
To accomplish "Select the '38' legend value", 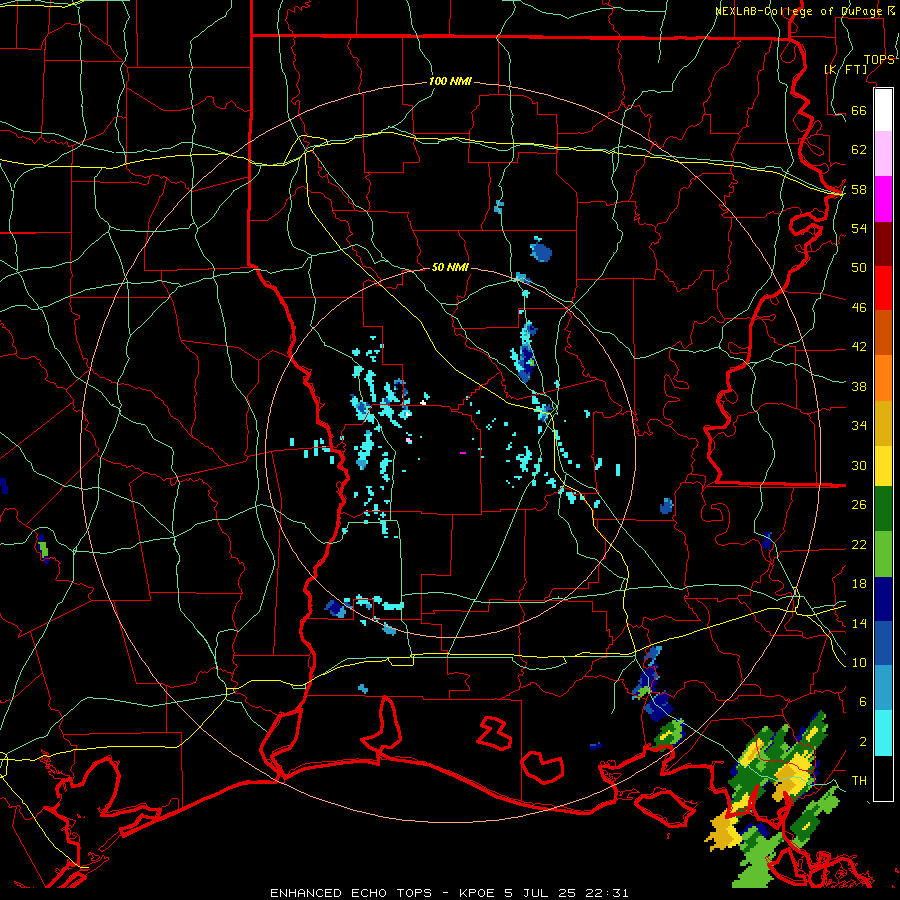I will click(859, 386).
